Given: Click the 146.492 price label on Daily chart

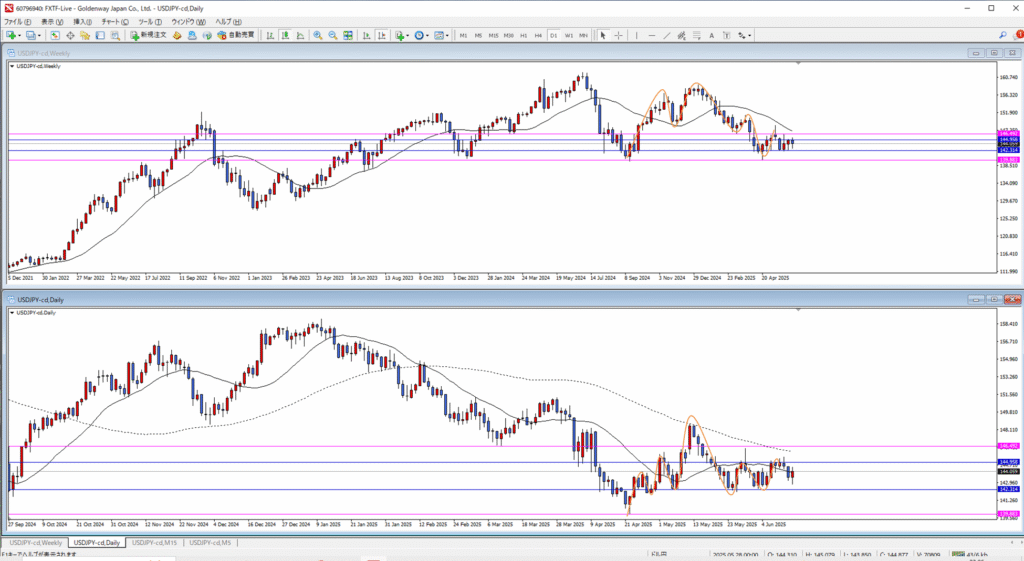Looking at the screenshot, I should point(1009,446).
